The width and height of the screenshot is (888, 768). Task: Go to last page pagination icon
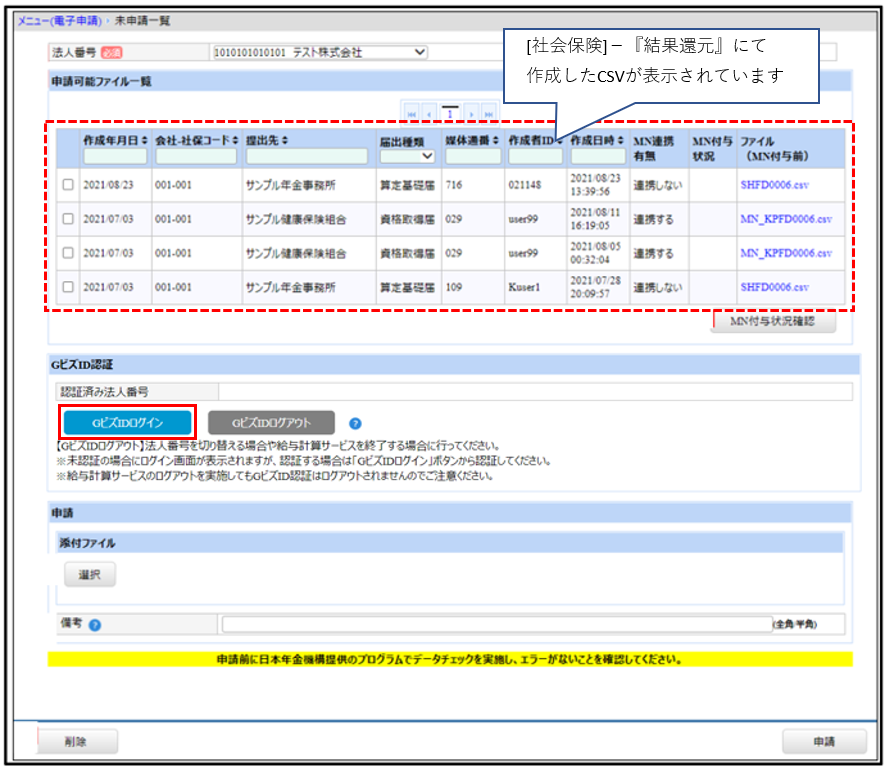coord(489,114)
